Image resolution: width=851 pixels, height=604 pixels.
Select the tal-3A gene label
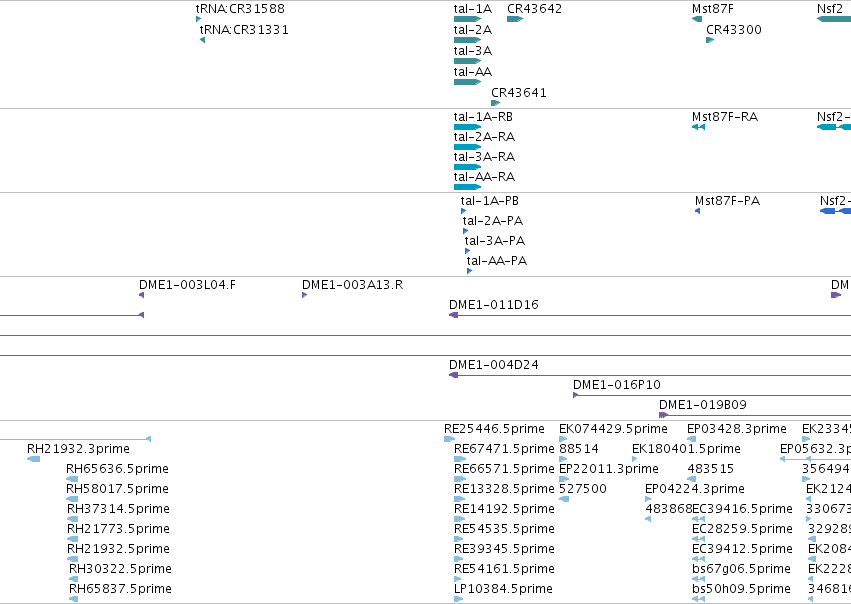[473, 51]
